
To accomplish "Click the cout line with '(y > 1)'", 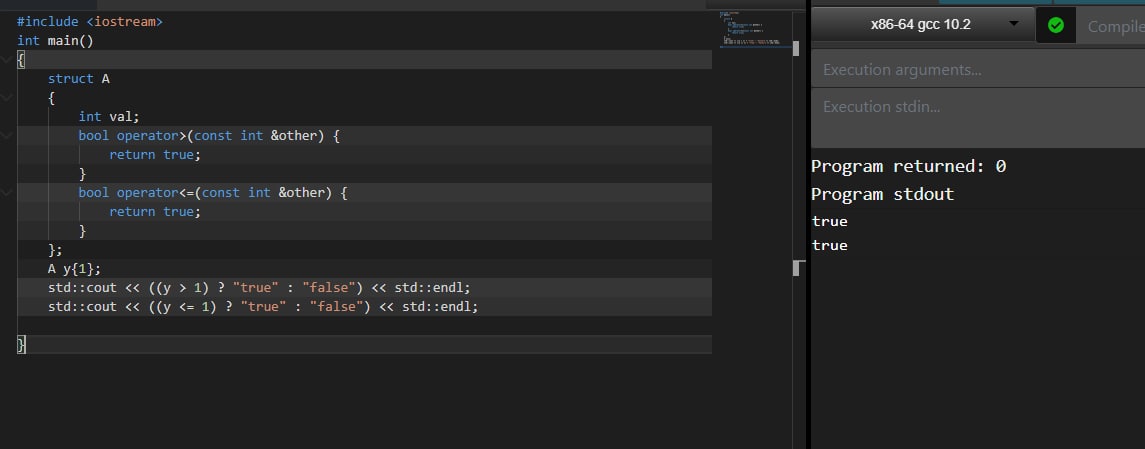I will pos(259,287).
